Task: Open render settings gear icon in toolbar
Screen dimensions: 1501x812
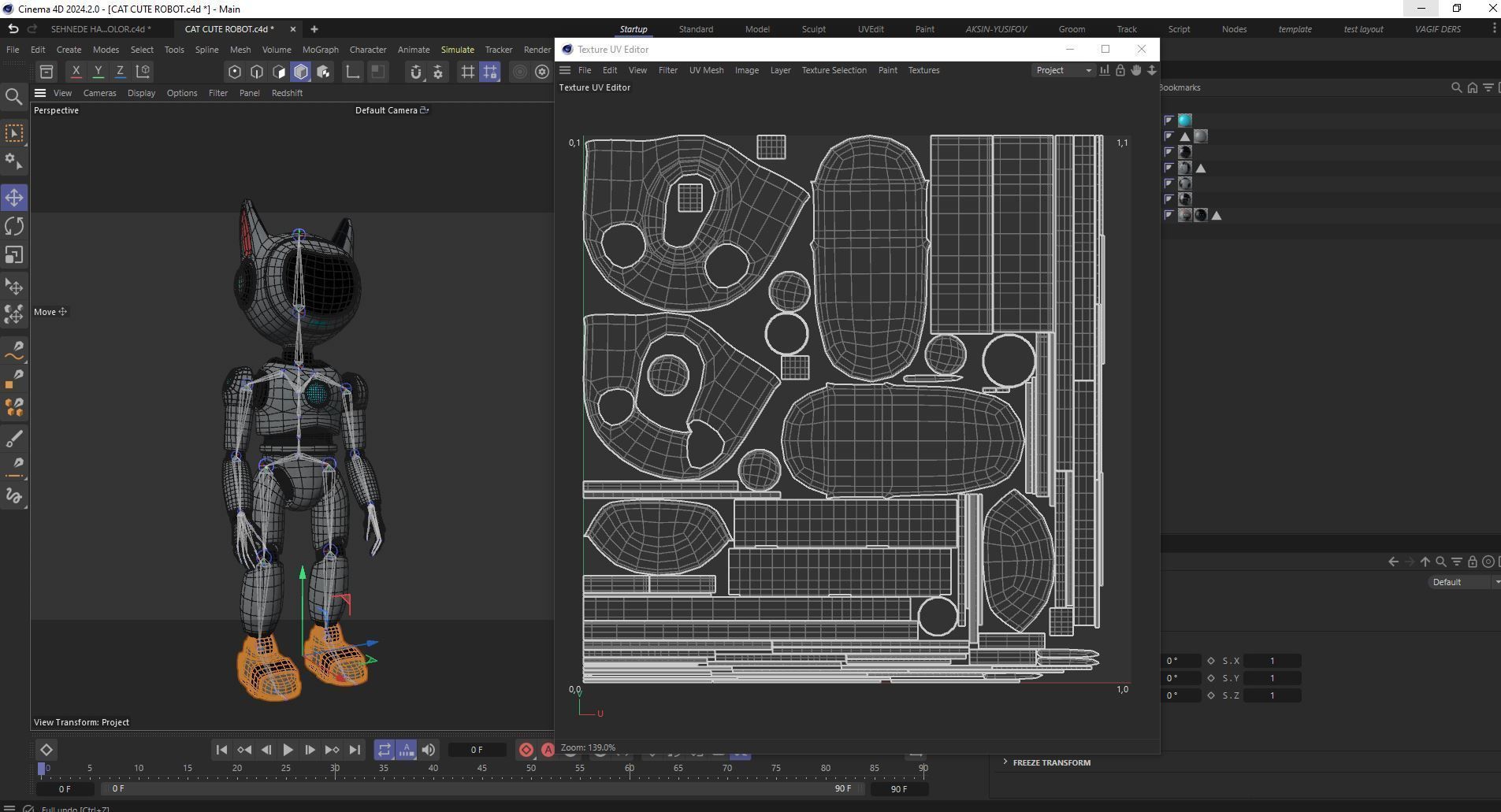Action: [x=542, y=72]
